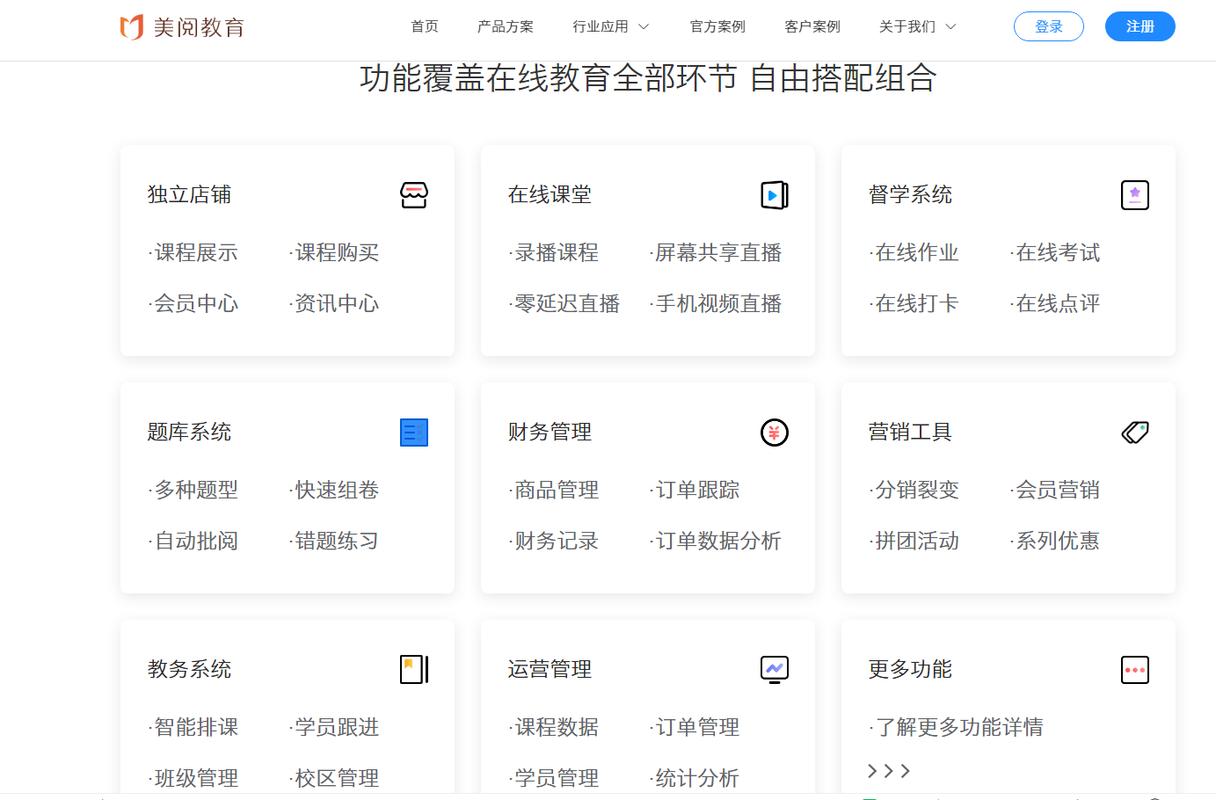Screen dimensions: 1216x800
Task: Click the 更多功能 card title
Action: [x=910, y=669]
